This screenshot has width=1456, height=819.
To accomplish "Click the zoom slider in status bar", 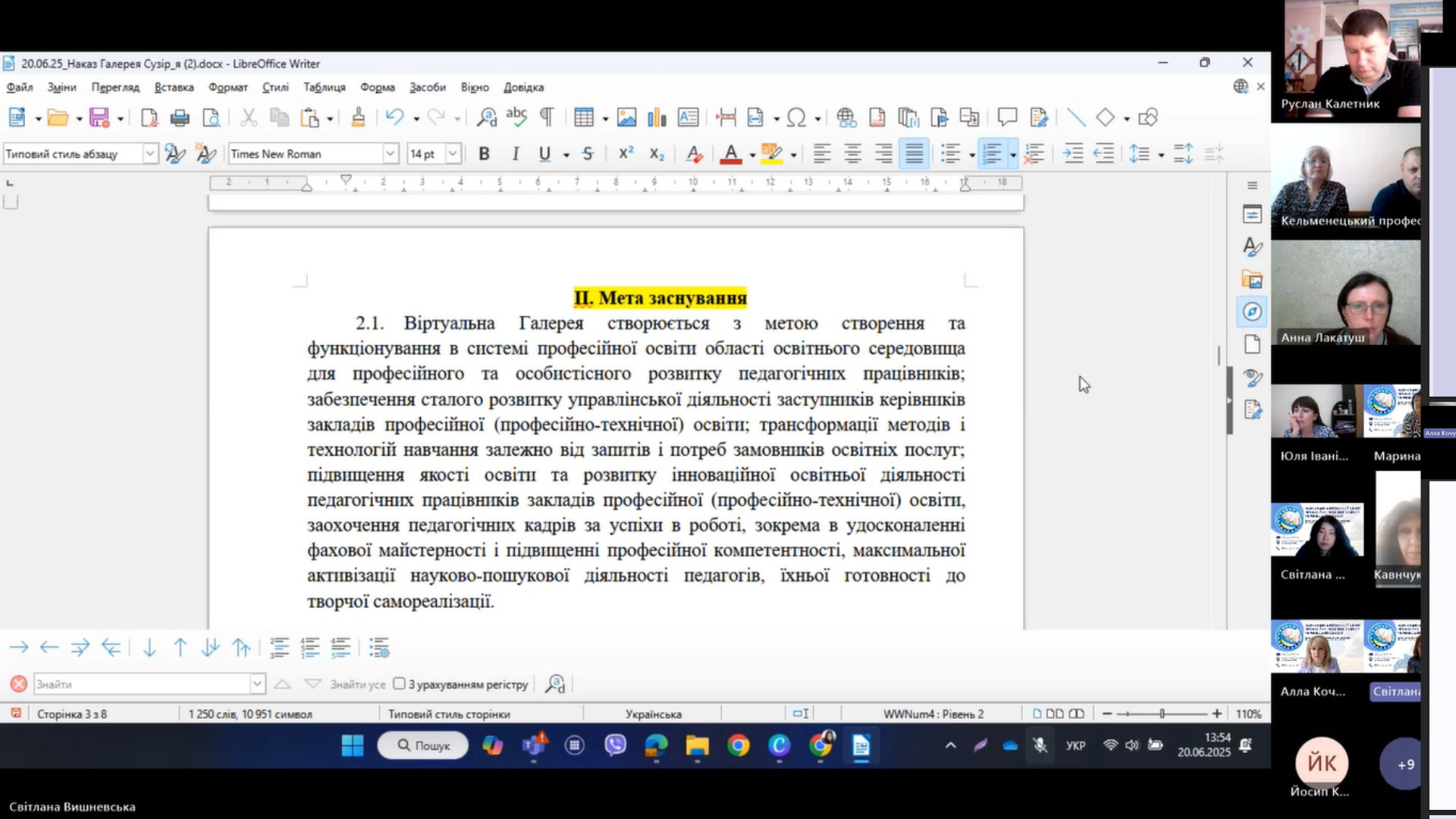I will tap(1161, 714).
